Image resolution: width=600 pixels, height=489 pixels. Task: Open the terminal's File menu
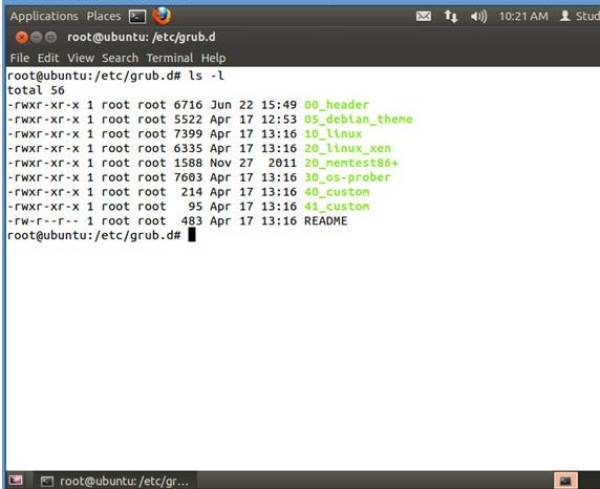coord(21,58)
